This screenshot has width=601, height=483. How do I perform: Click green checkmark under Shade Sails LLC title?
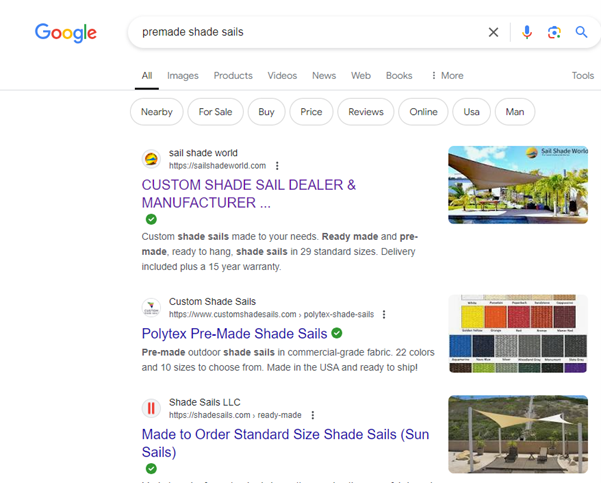click(x=151, y=468)
